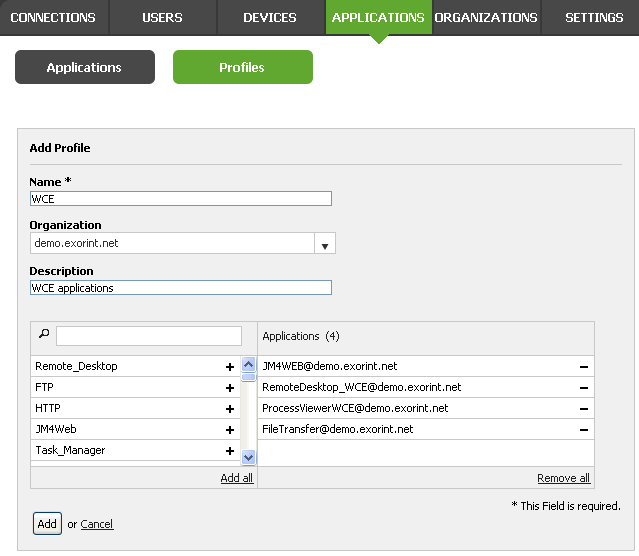Click the Add button to save profile
639x556 pixels.
pos(47,524)
